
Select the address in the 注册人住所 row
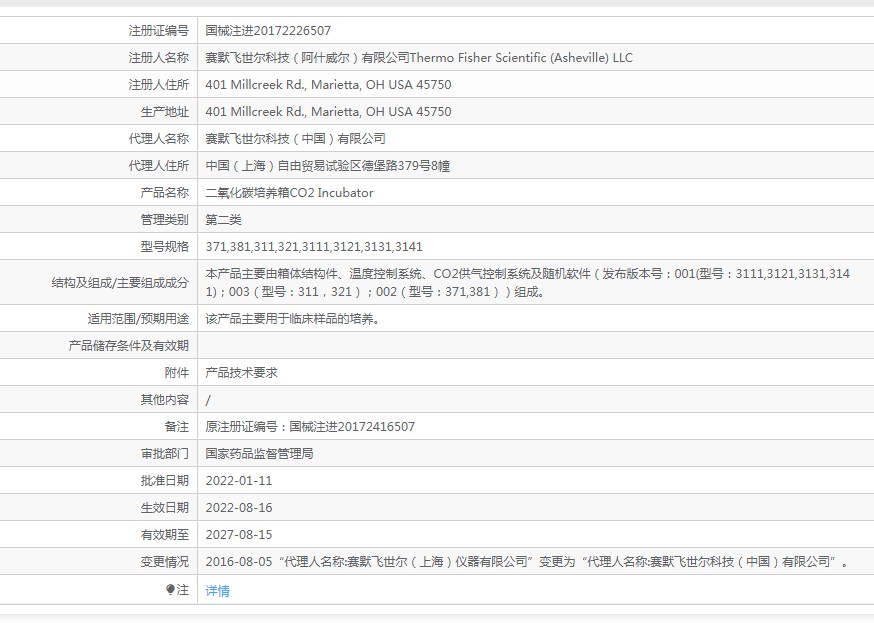pos(328,85)
